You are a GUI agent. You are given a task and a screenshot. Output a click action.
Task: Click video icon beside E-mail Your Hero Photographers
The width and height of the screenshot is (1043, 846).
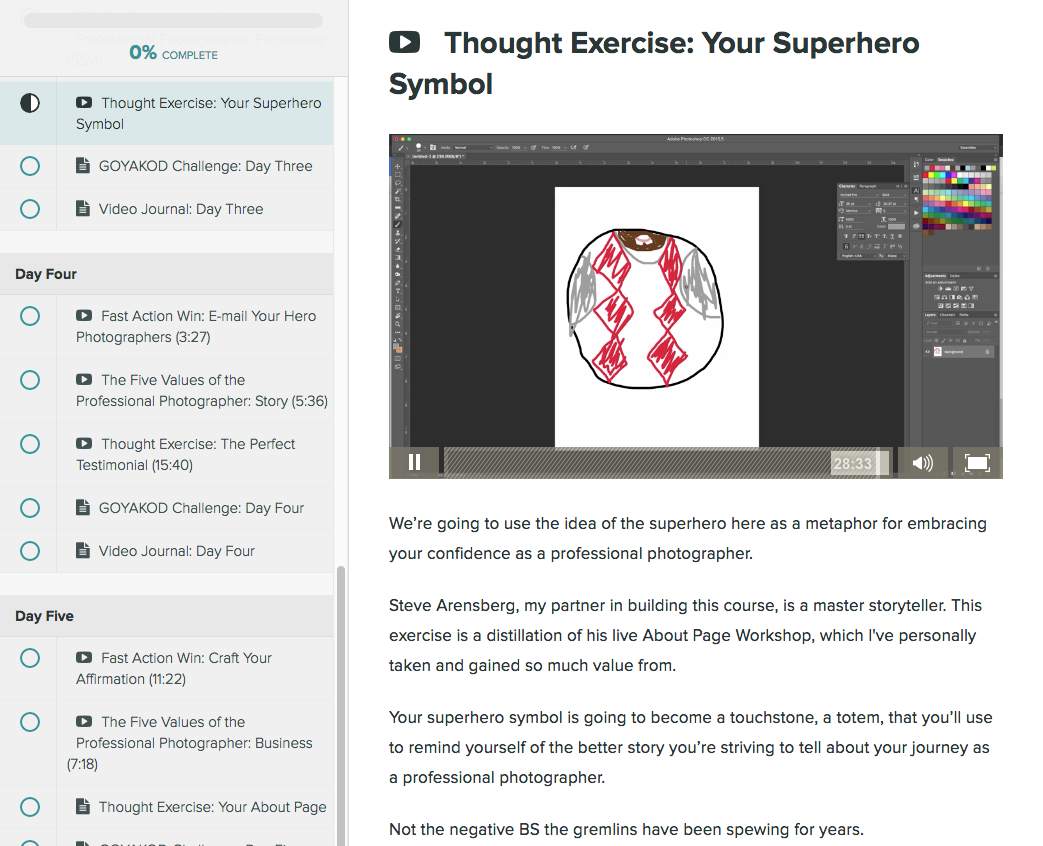pos(84,315)
